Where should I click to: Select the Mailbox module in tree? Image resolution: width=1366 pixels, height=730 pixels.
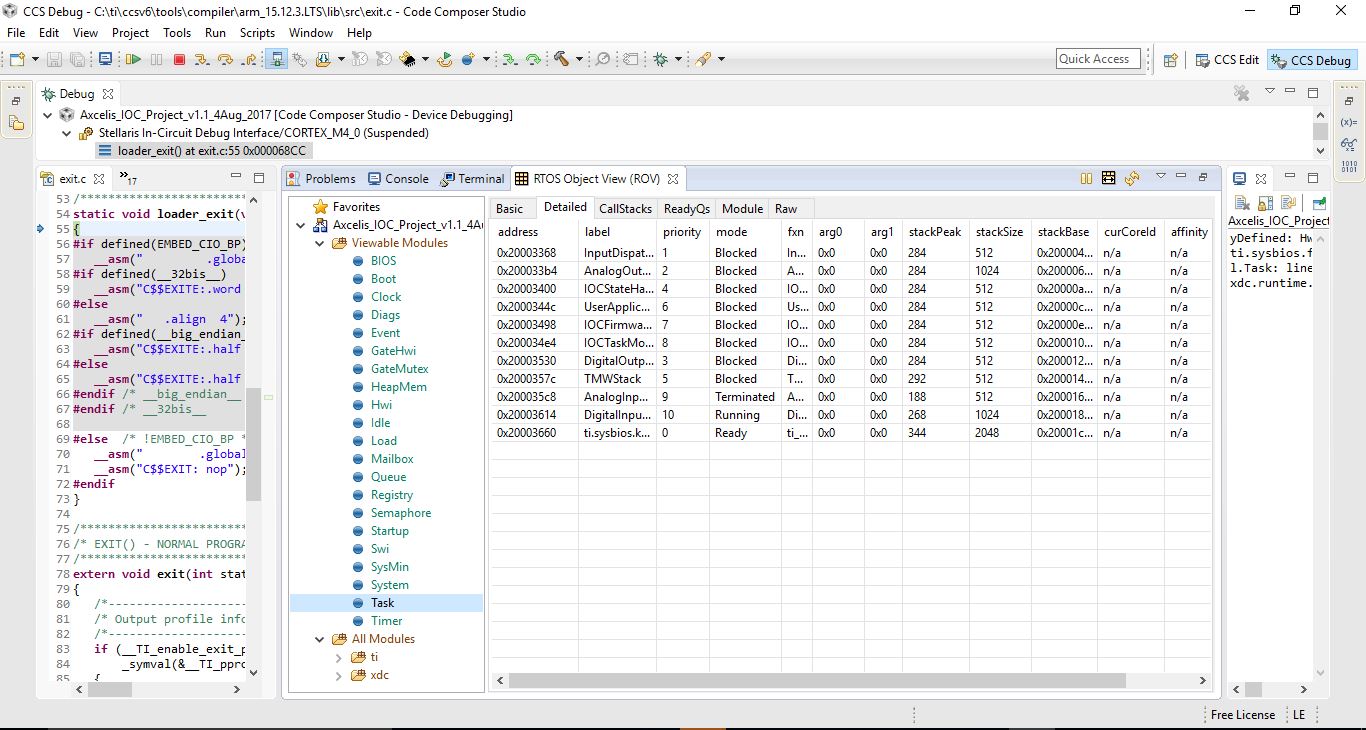tap(392, 459)
